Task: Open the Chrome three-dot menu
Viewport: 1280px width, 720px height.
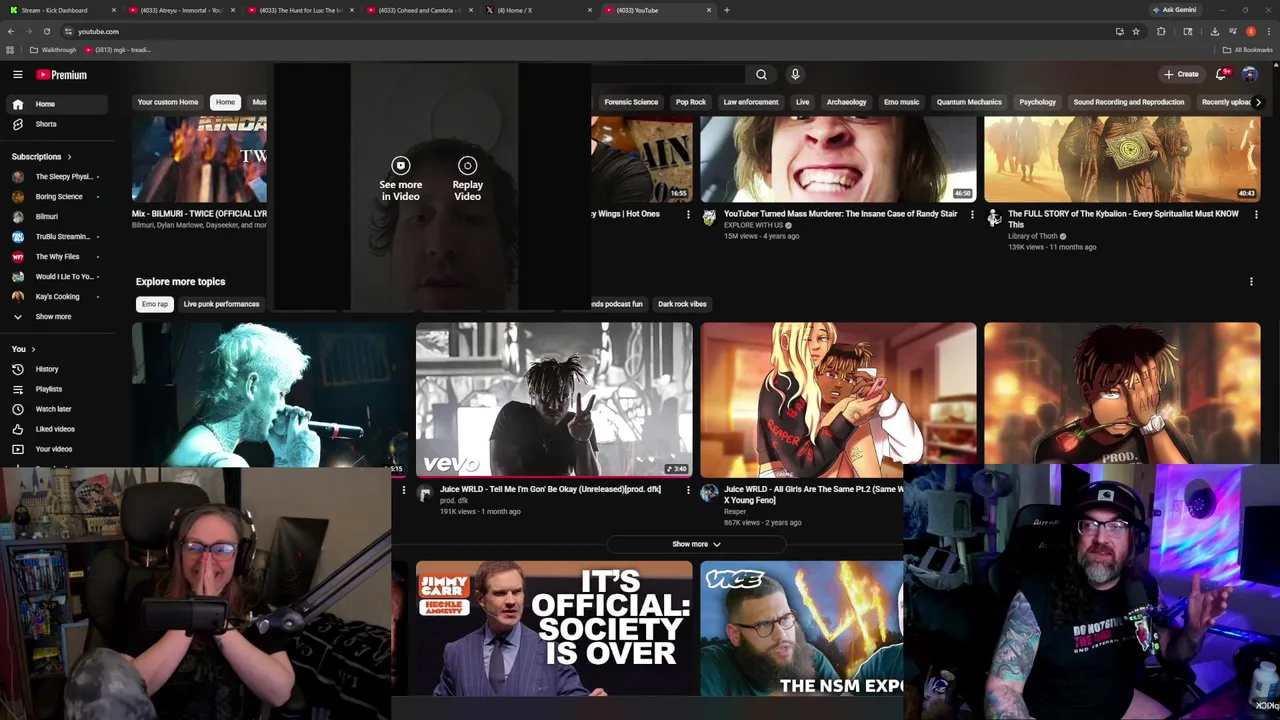Action: (1268, 31)
